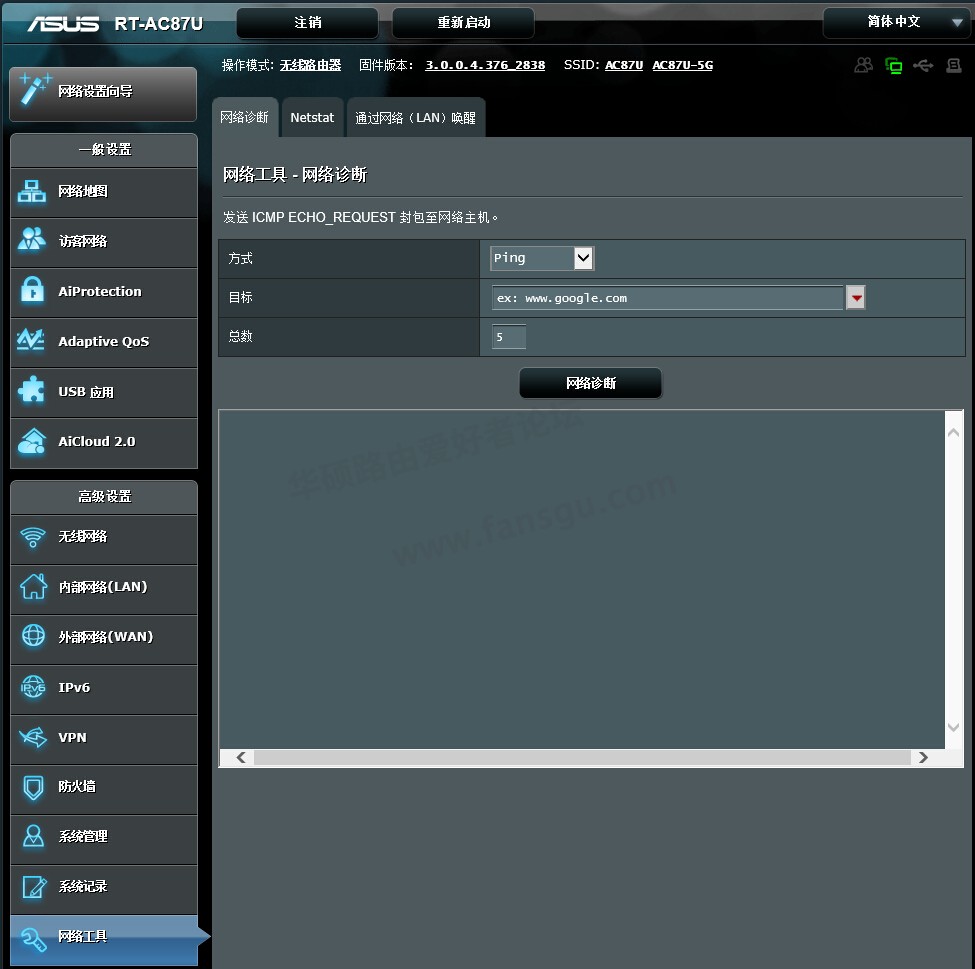Click the Firewall (防火墙) shield icon
This screenshot has height=969, width=975.
[x=33, y=787]
